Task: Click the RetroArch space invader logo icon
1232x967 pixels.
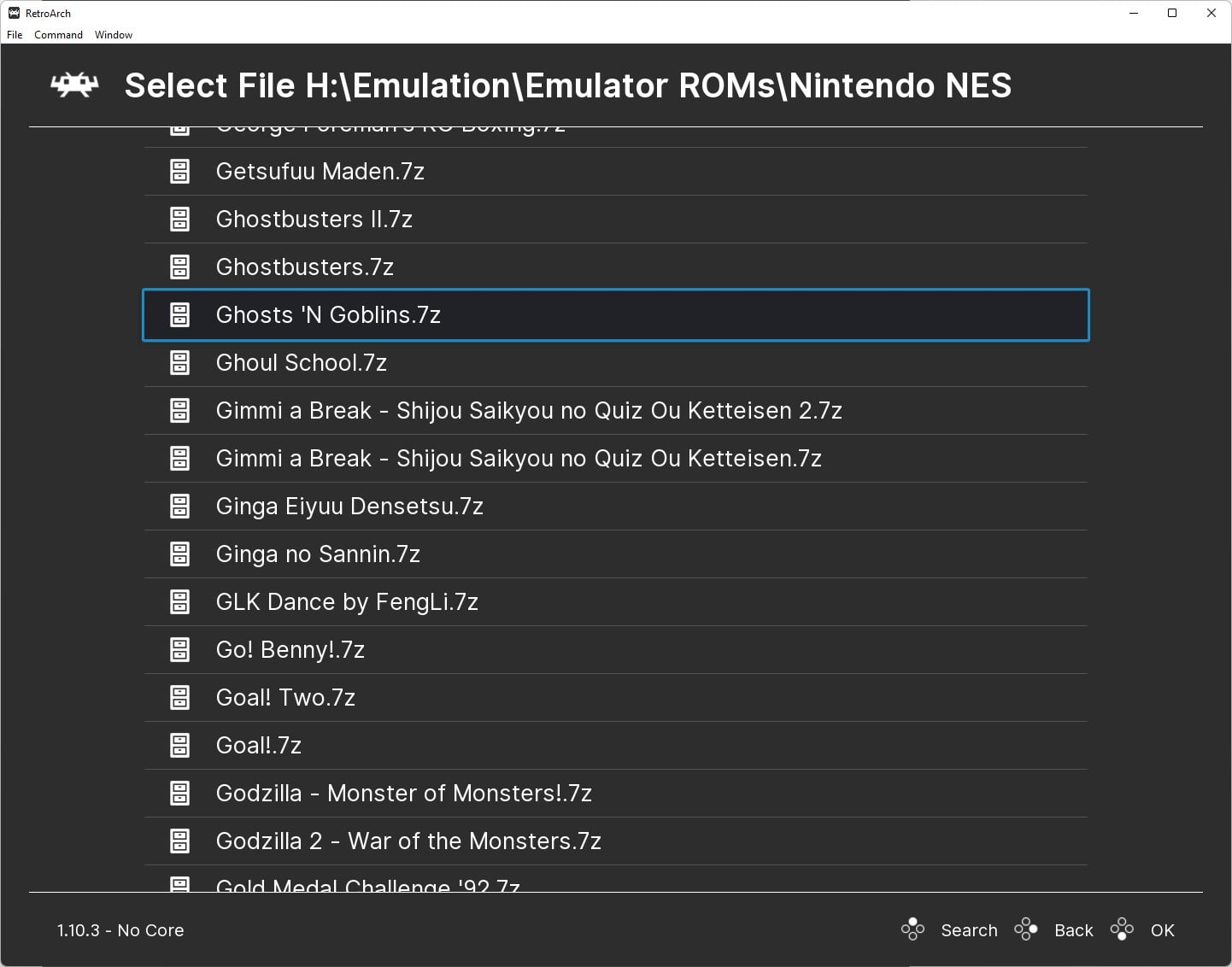Action: (x=75, y=85)
